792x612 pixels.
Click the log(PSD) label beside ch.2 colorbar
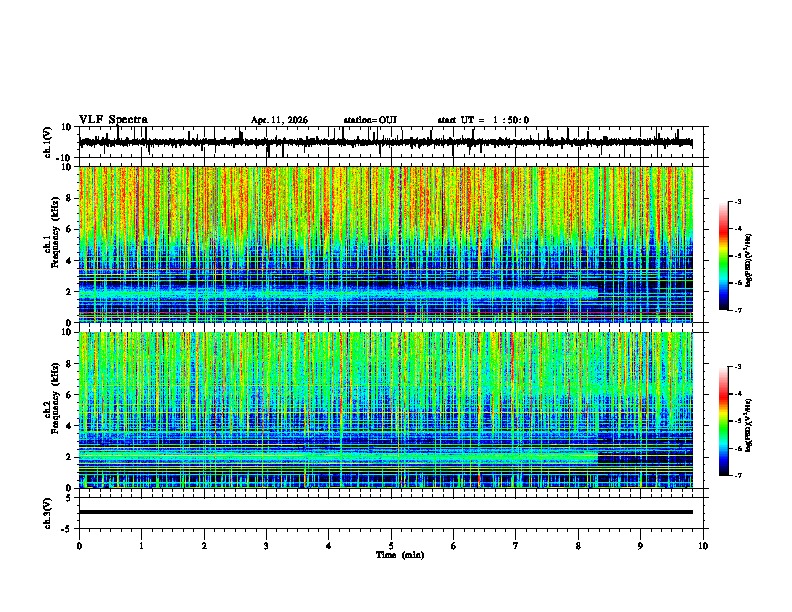749,425
